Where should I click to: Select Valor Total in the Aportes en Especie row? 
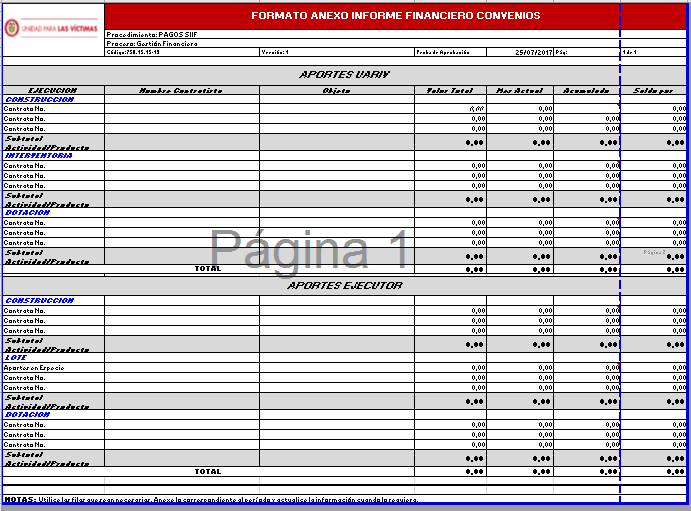(x=450, y=367)
